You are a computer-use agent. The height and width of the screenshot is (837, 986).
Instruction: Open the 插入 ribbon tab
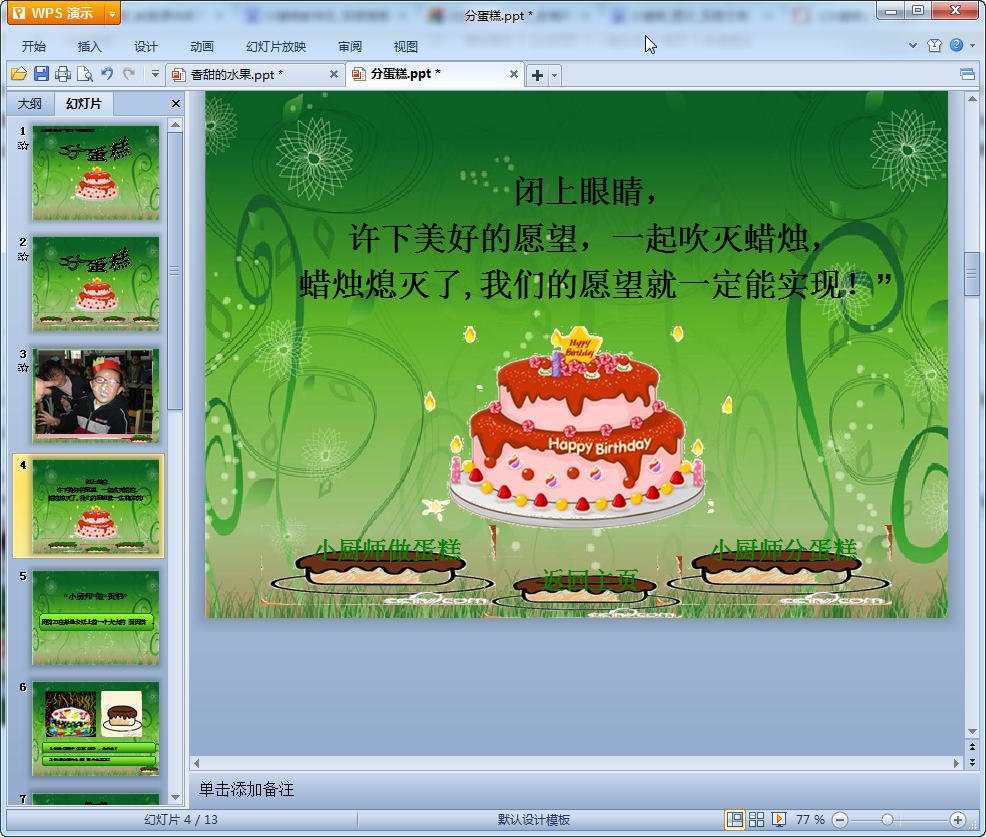pyautogui.click(x=89, y=47)
